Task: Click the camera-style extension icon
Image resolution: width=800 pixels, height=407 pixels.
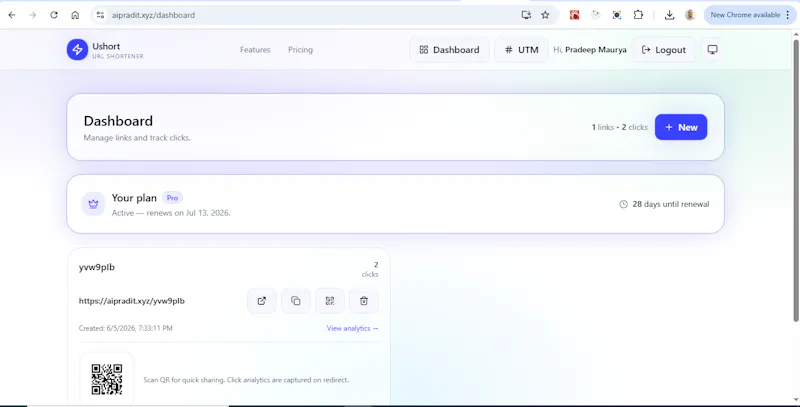Action: coord(617,15)
